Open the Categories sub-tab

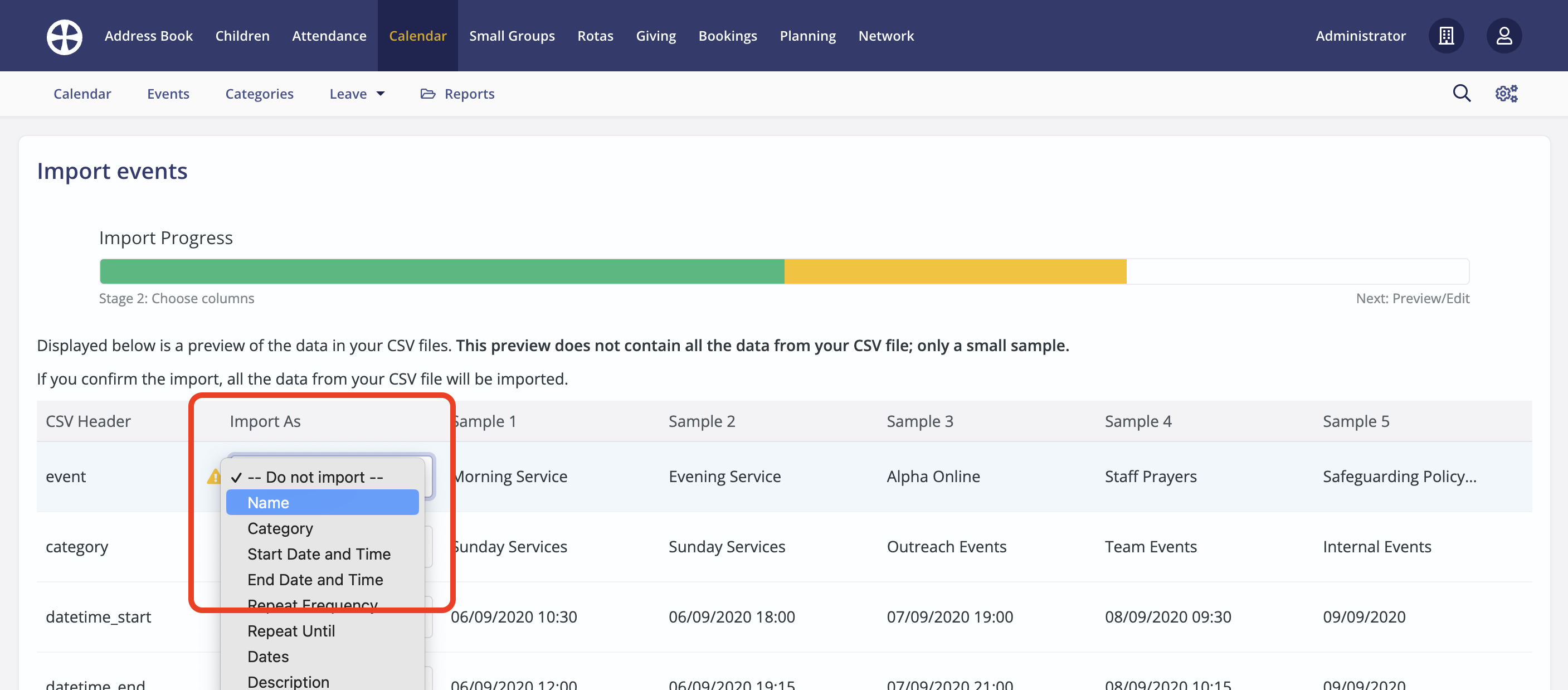point(259,94)
